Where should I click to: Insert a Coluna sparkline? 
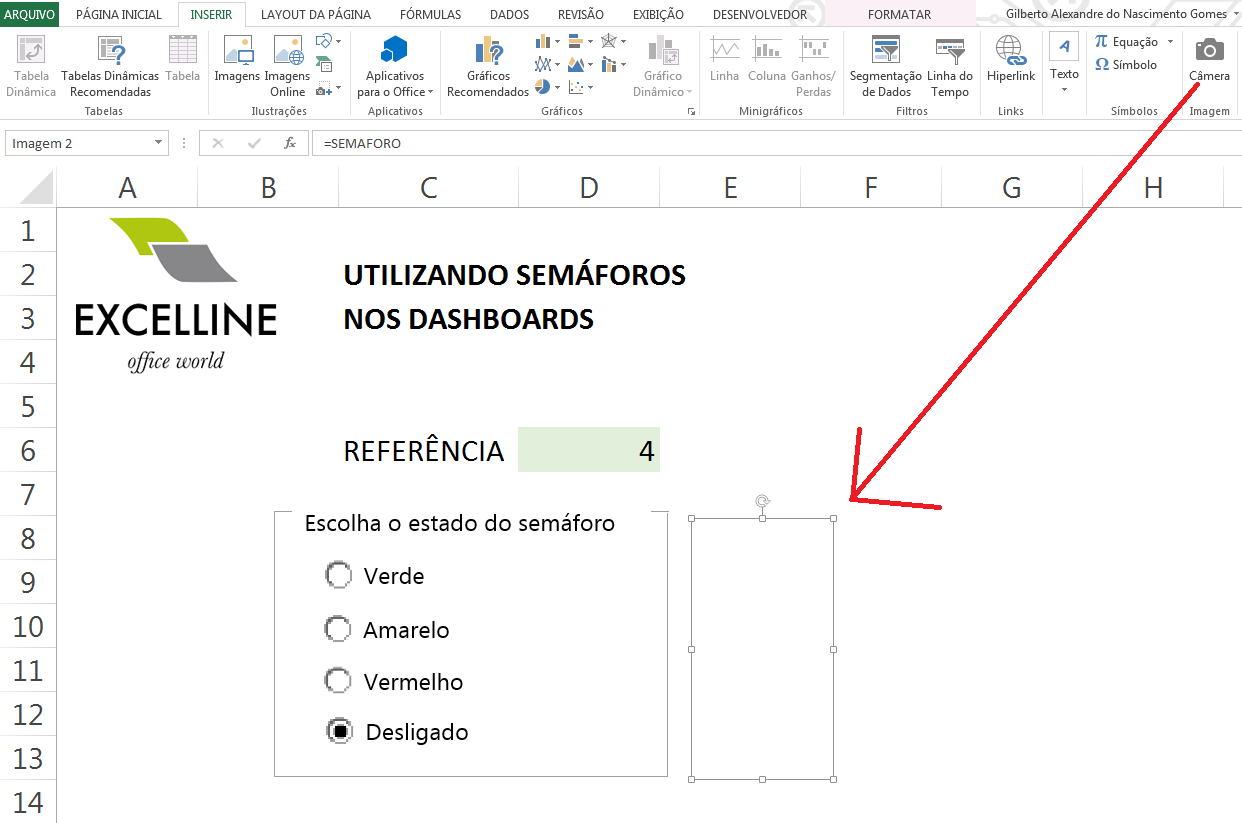click(767, 60)
